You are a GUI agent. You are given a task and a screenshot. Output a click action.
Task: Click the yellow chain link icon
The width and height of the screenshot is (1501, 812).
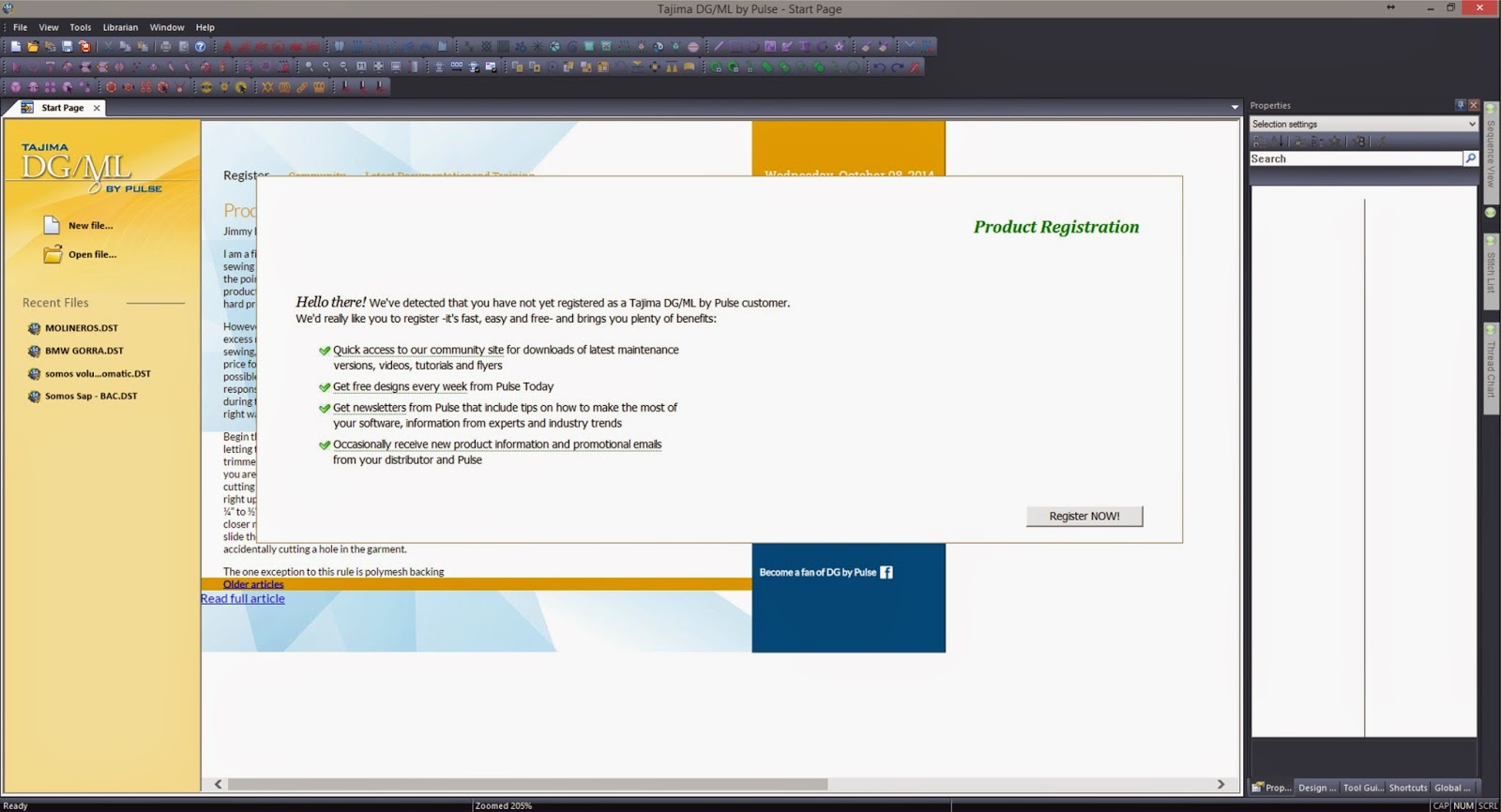click(302, 86)
